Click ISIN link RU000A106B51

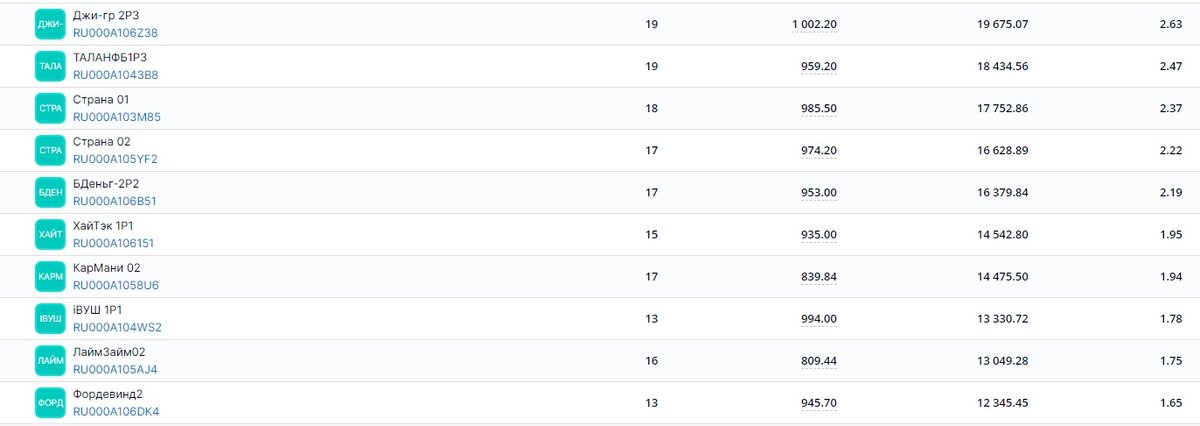click(115, 201)
